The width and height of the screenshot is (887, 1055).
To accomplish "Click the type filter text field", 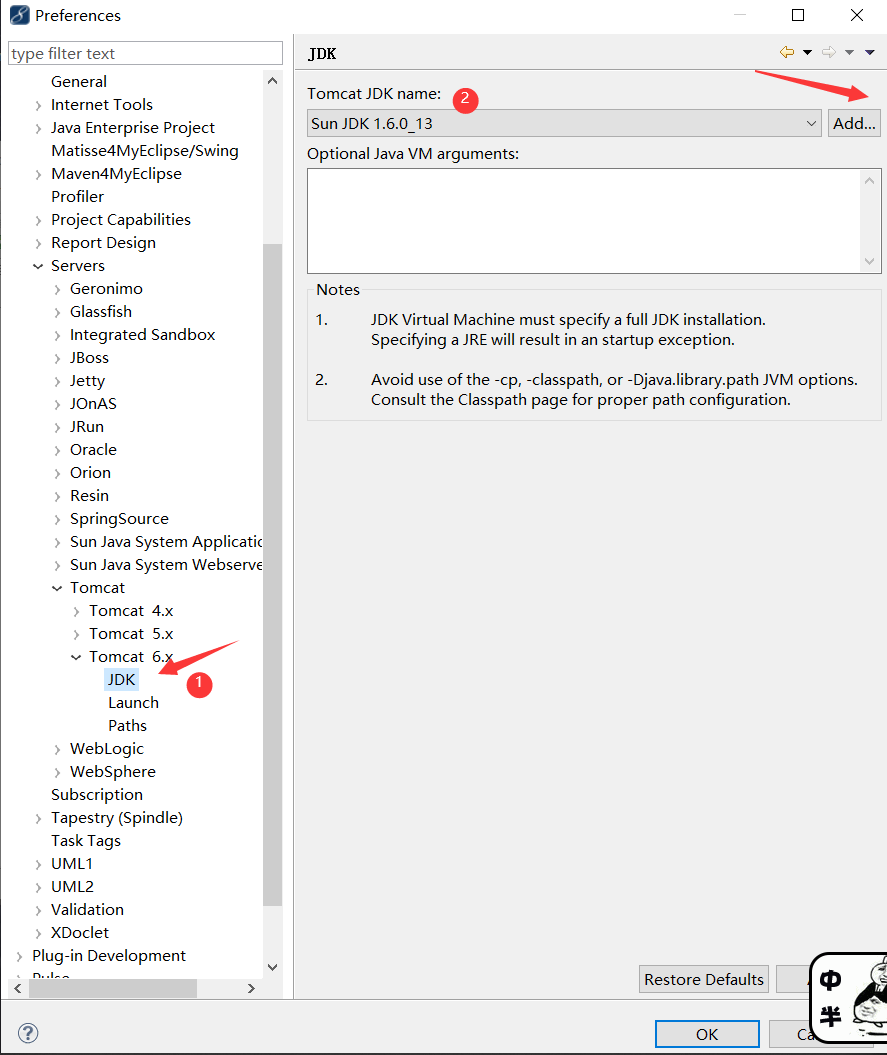I will pyautogui.click(x=145, y=53).
